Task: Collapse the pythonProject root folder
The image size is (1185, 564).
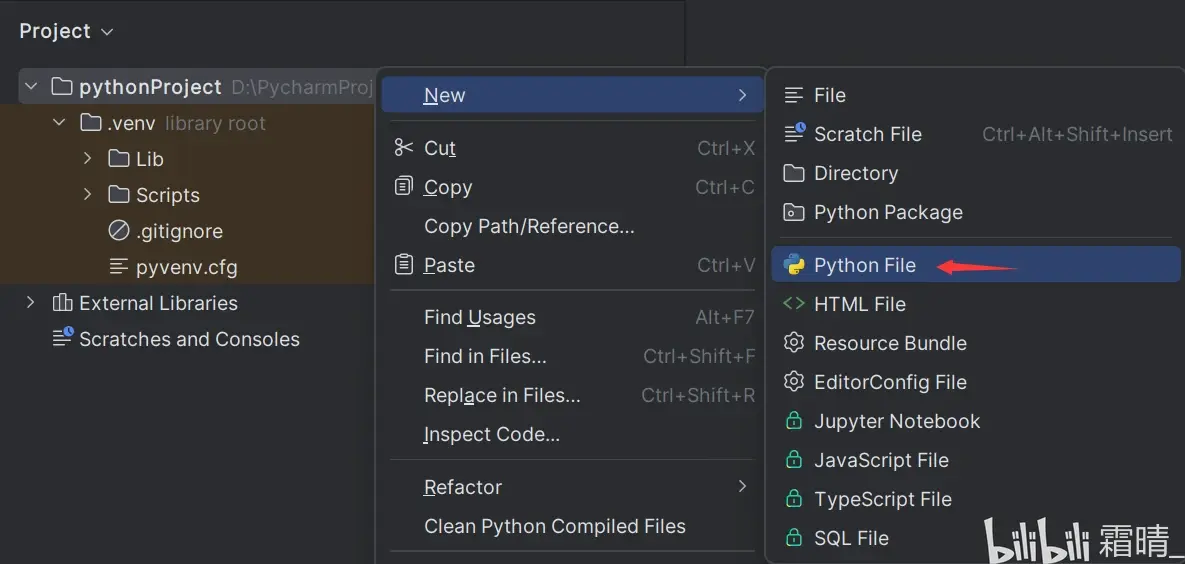Action: tap(33, 87)
